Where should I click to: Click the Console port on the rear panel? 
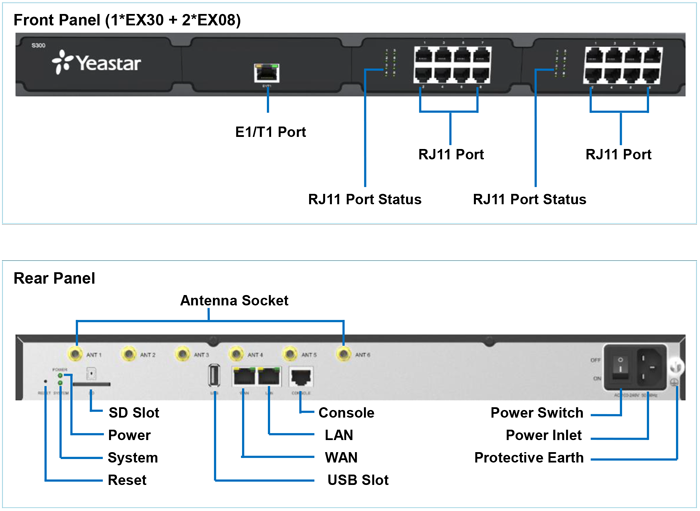coord(301,376)
